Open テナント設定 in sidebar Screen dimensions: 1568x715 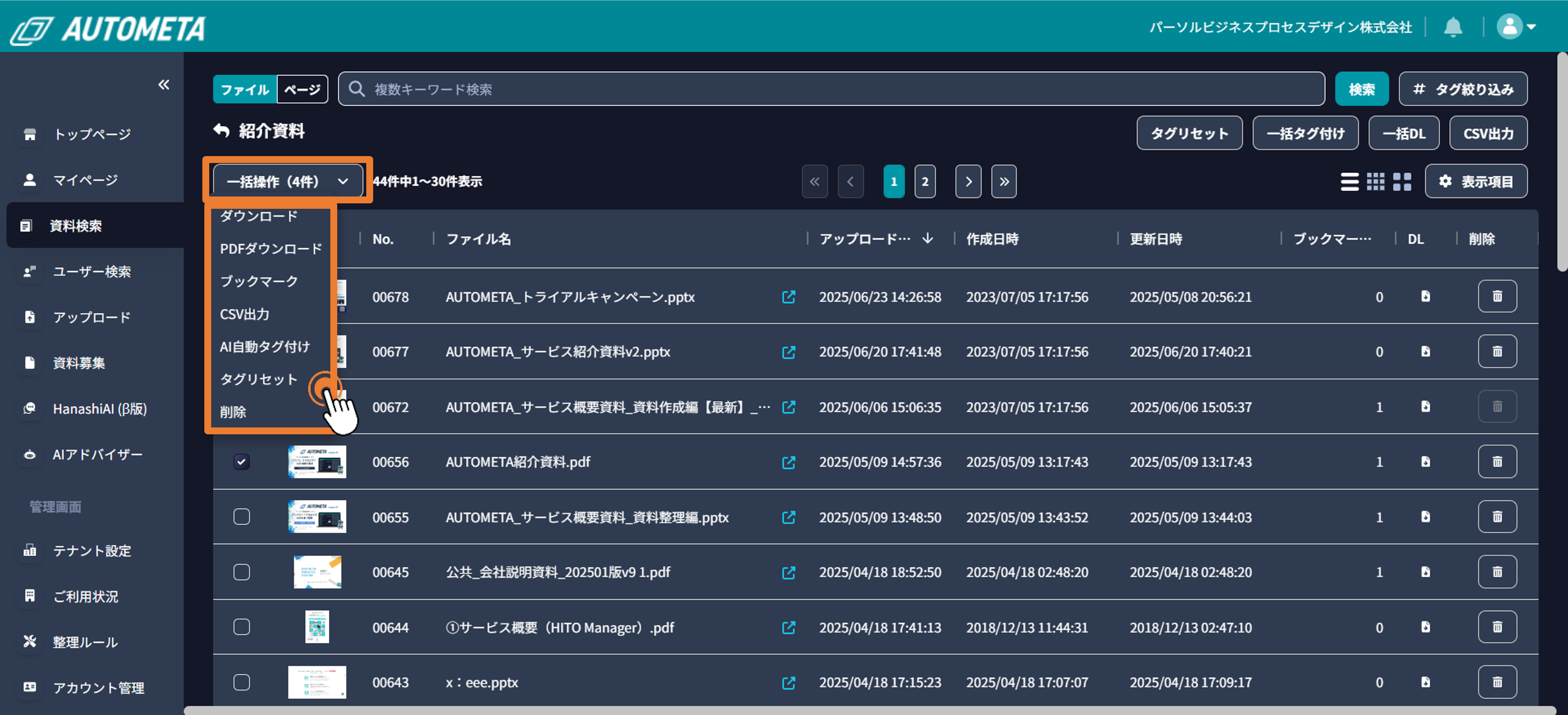tap(91, 551)
